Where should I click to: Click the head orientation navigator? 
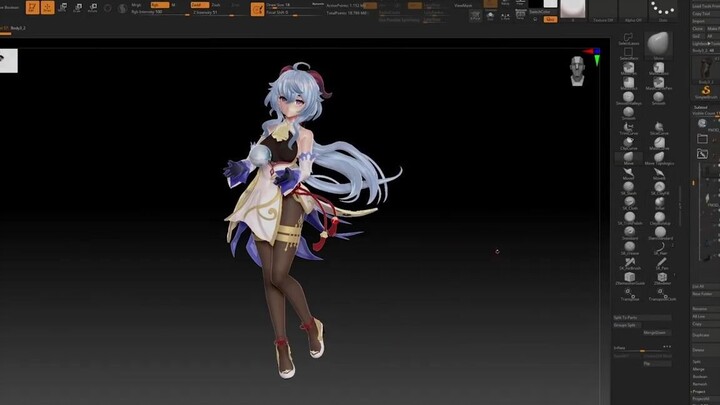coord(577,71)
